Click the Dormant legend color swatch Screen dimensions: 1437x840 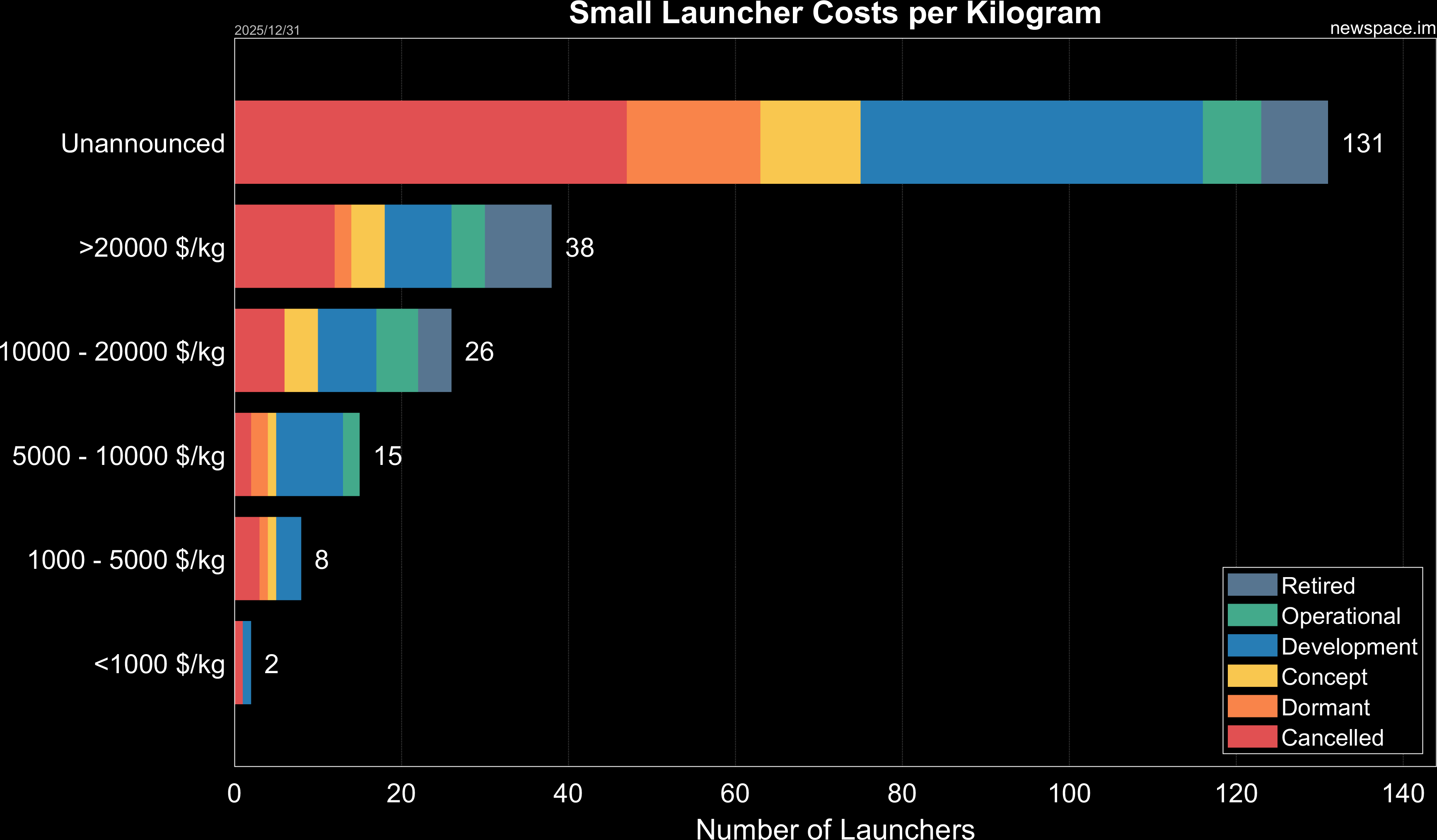pyautogui.click(x=1252, y=706)
